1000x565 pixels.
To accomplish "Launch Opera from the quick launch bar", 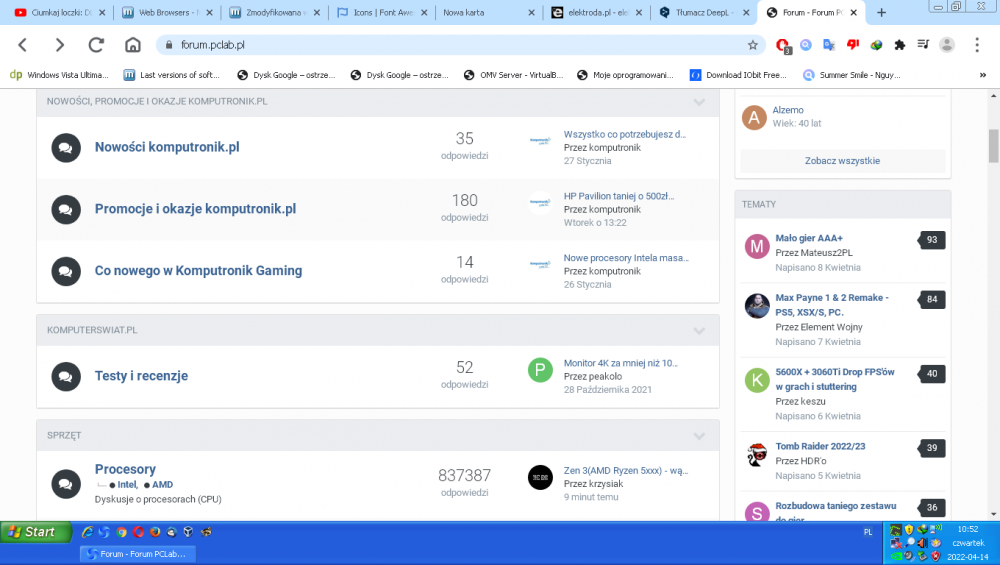I will [x=137, y=532].
